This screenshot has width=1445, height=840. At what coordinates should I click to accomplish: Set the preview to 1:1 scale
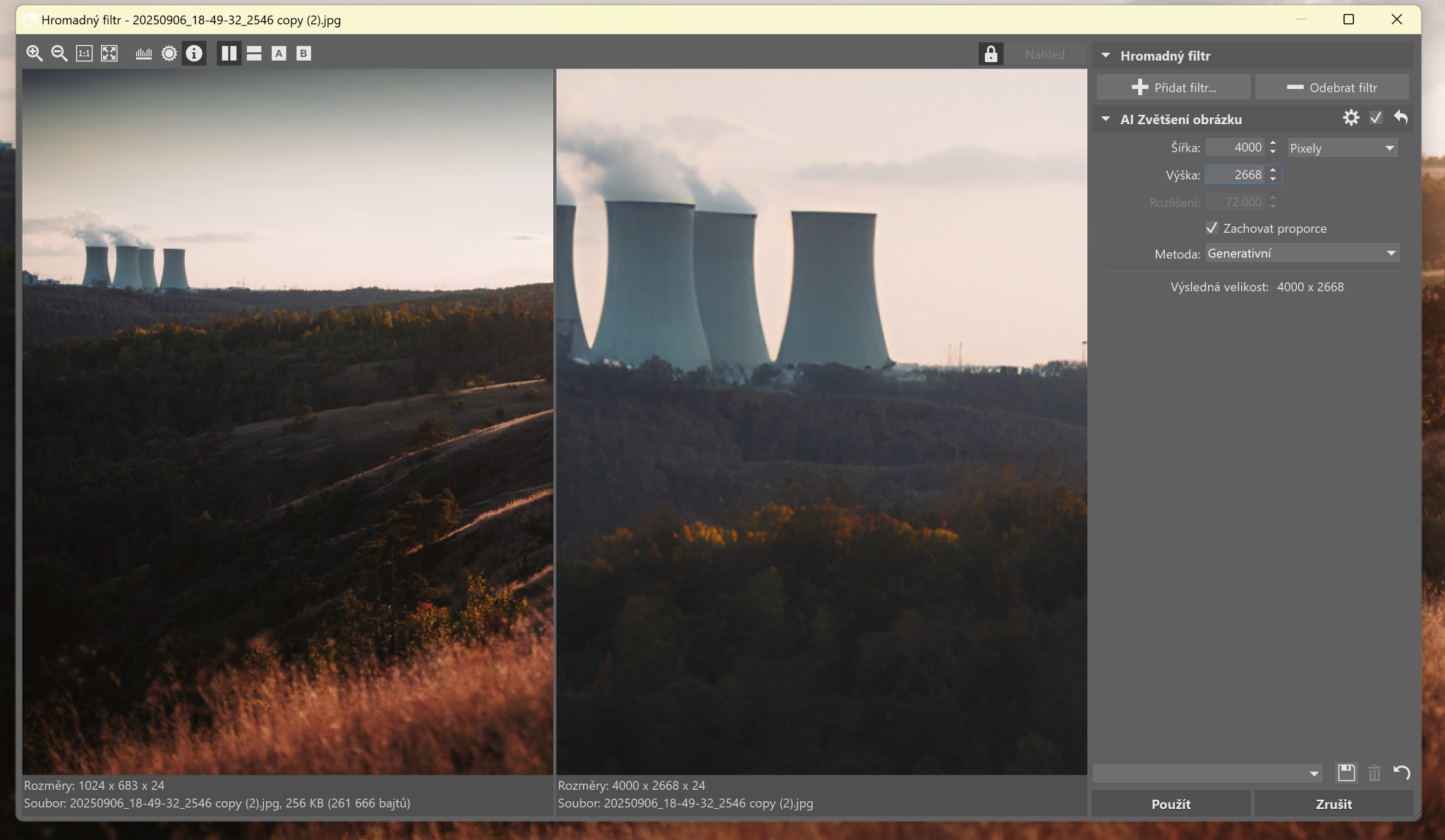click(x=84, y=54)
